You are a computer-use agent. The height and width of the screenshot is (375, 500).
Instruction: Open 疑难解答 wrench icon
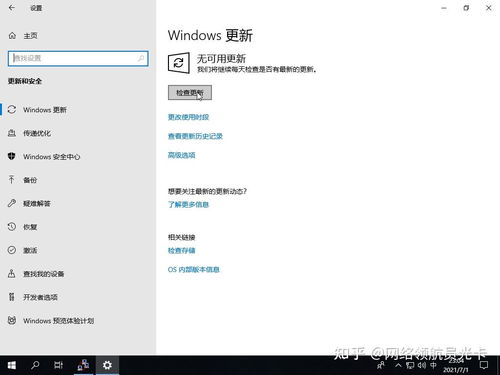pyautogui.click(x=12, y=203)
